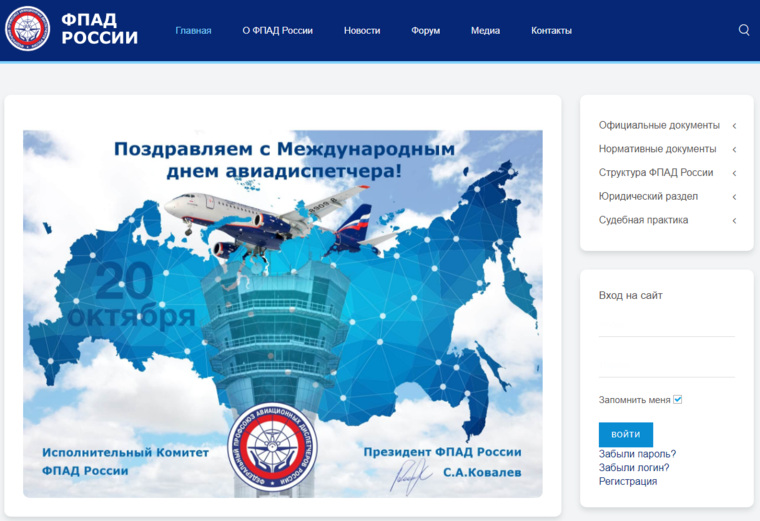The image size is (760, 521).
Task: Expand the Юридический раздел chevron
Action: [x=734, y=197]
